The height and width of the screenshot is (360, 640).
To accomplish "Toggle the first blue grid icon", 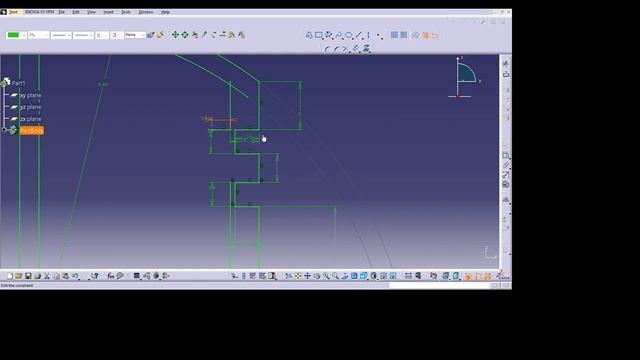I will pos(394,35).
